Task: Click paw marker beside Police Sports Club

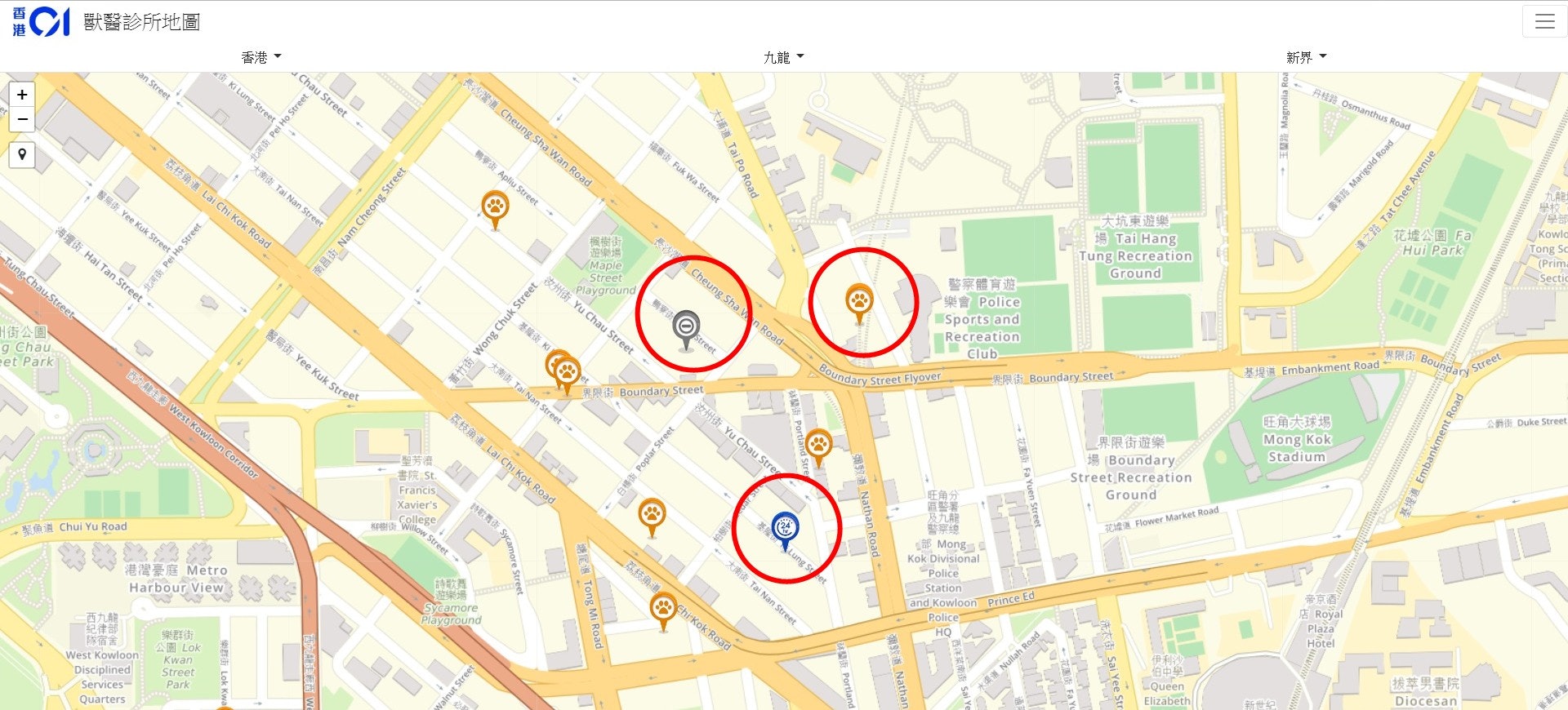Action: tap(859, 304)
